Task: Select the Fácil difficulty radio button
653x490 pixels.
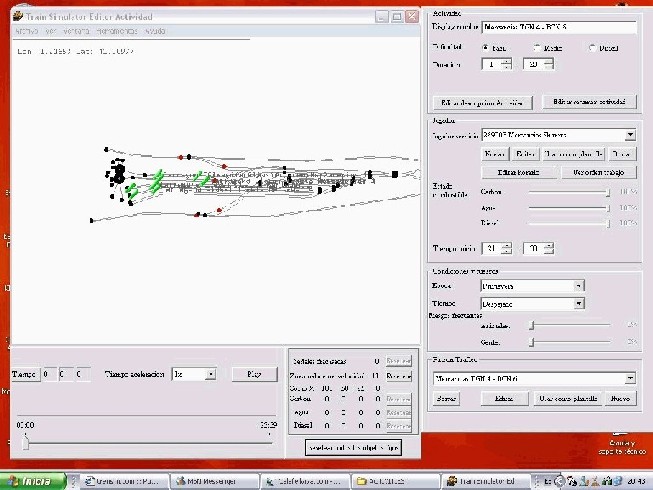Action: (x=487, y=47)
